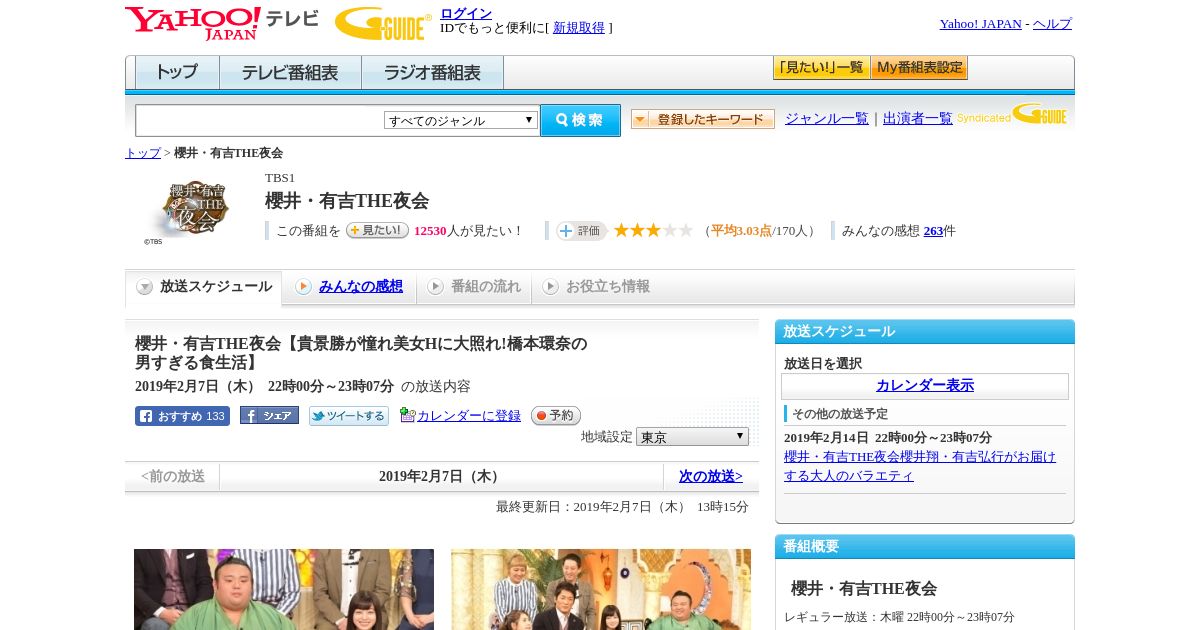Go to the トップ navigation tab

click(x=177, y=73)
